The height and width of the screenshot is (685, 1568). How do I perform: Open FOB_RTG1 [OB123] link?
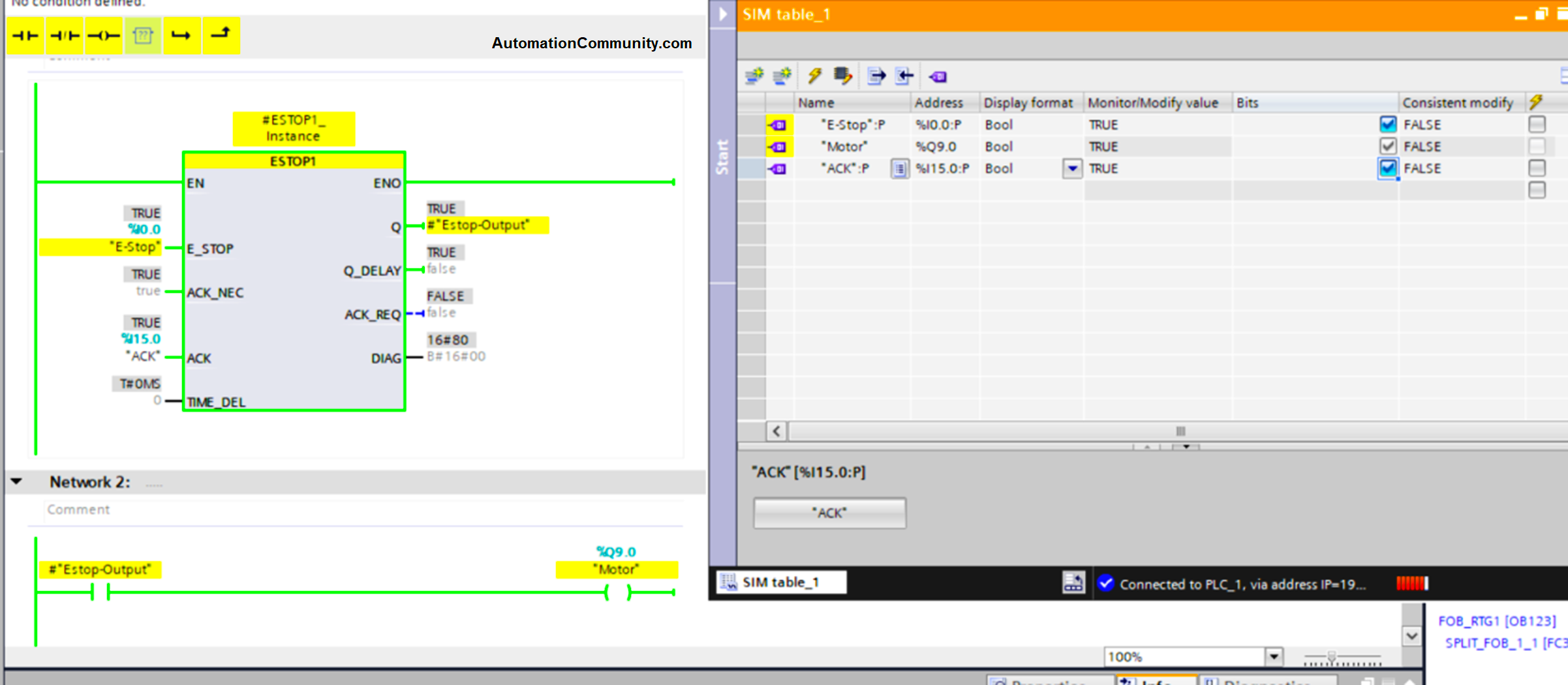click(1497, 621)
